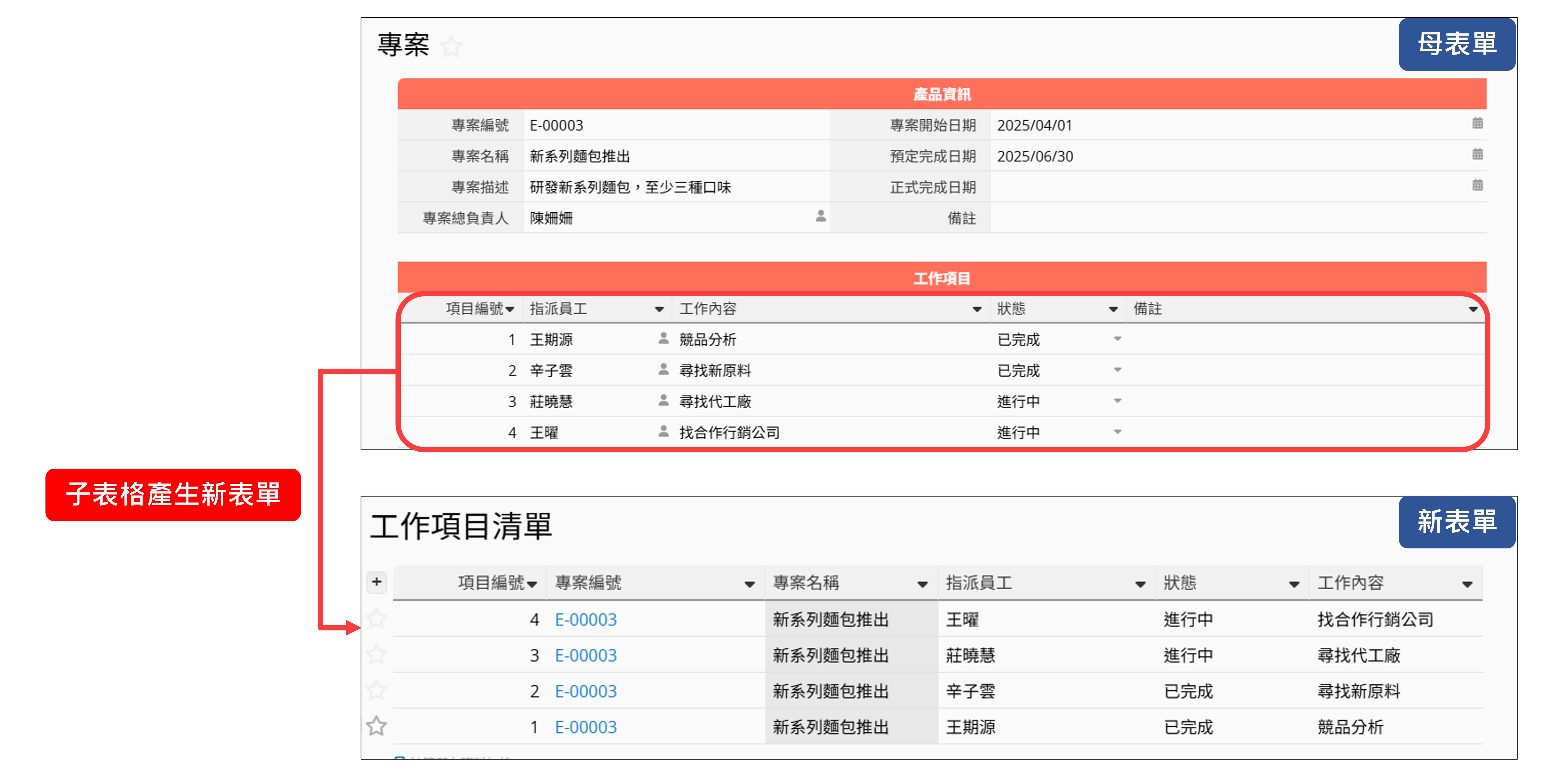Screen dimensions: 1544x784
Task: Open 工作內容 column menu in 工作項目清單
Action: tap(1467, 584)
